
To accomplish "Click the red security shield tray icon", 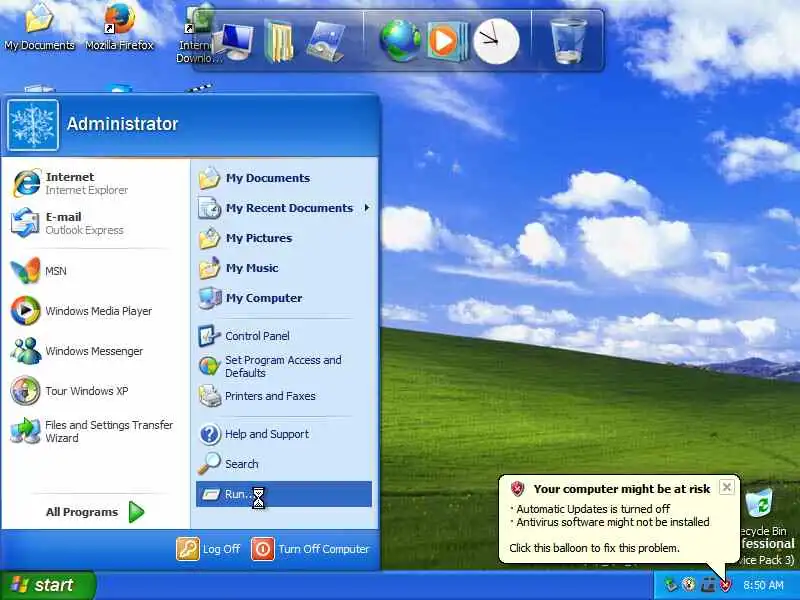I will (726, 585).
